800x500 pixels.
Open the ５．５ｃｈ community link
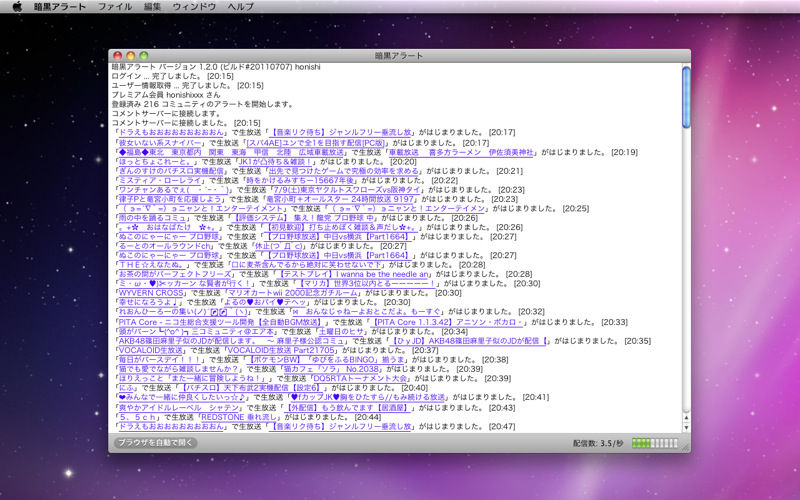click(x=137, y=417)
